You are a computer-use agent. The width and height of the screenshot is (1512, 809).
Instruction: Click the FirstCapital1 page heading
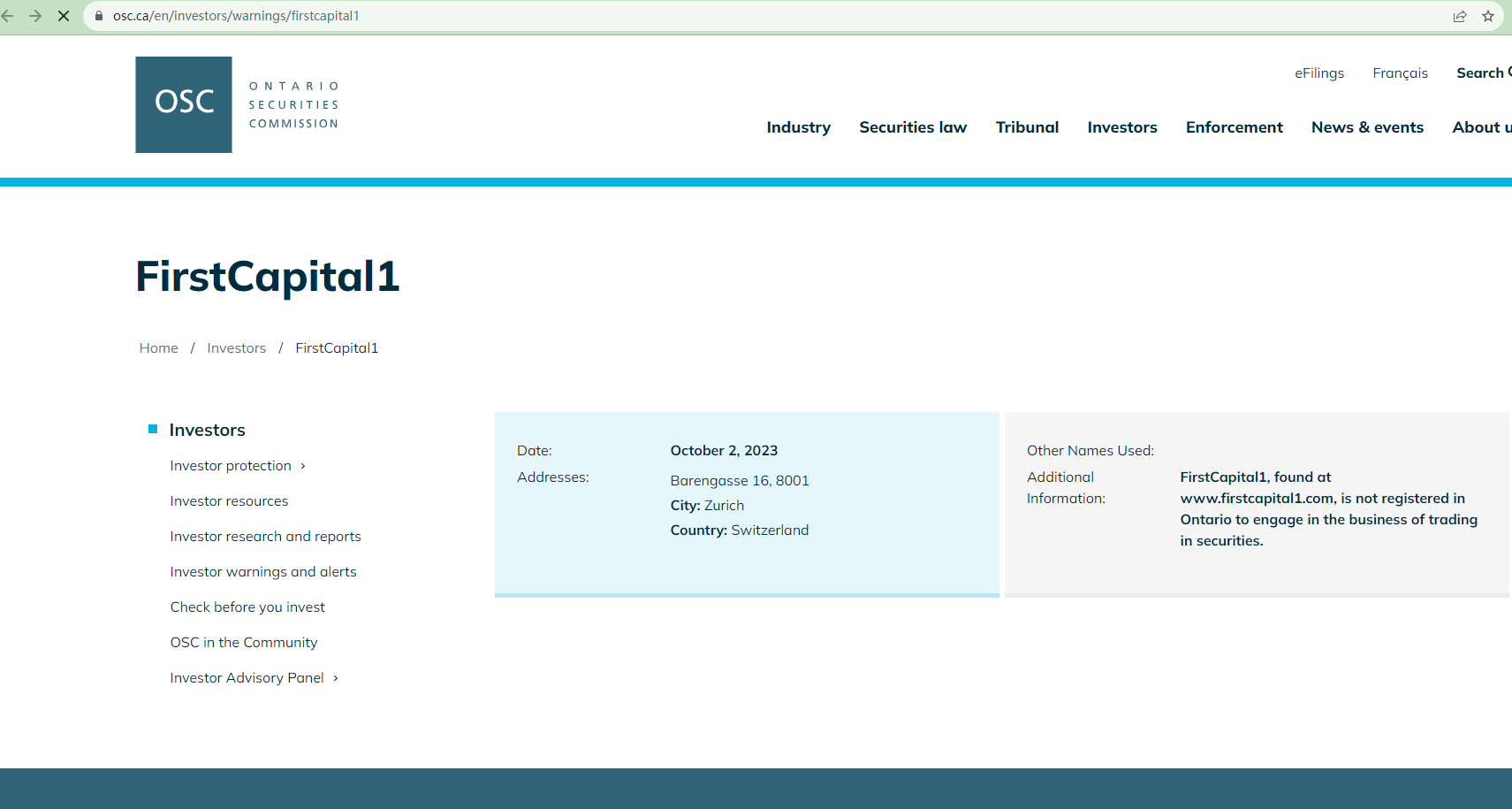268,276
